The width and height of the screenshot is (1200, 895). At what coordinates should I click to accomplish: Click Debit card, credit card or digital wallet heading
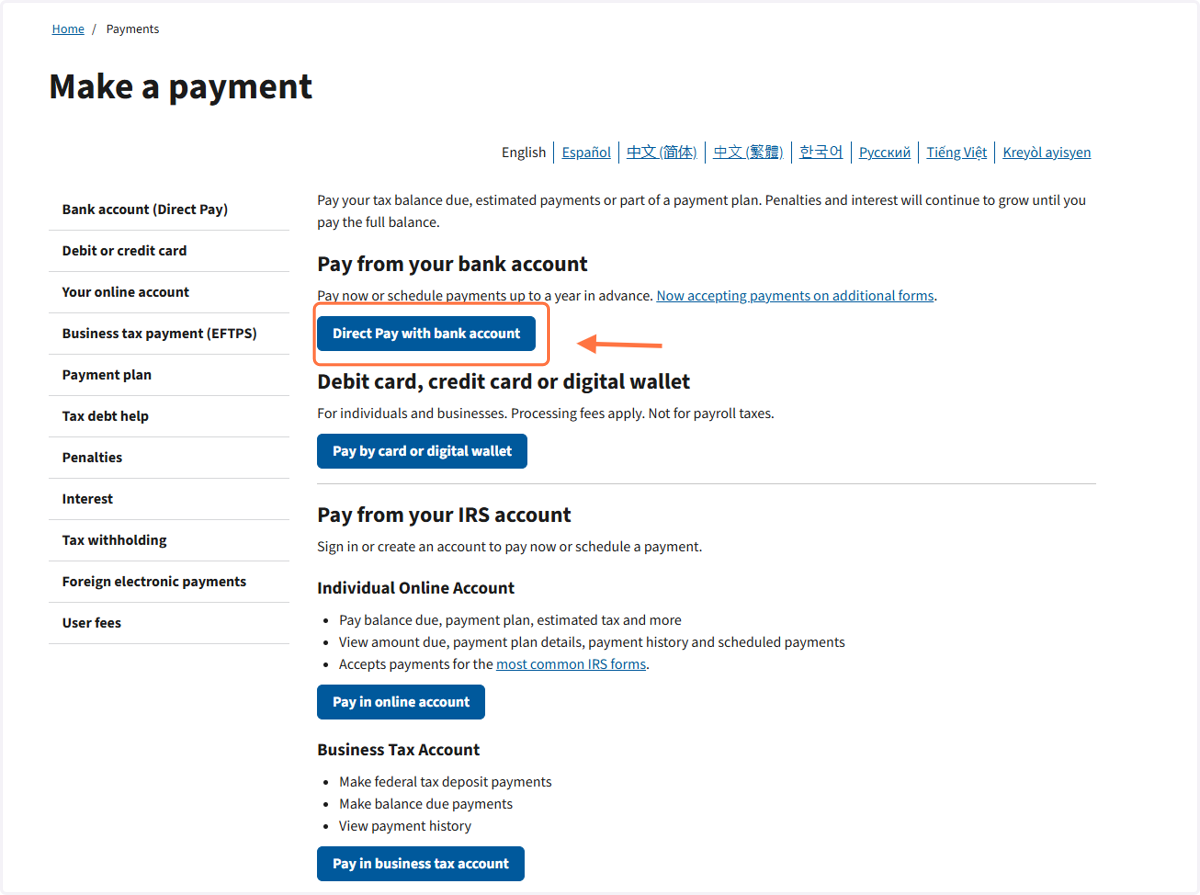pyautogui.click(x=504, y=381)
